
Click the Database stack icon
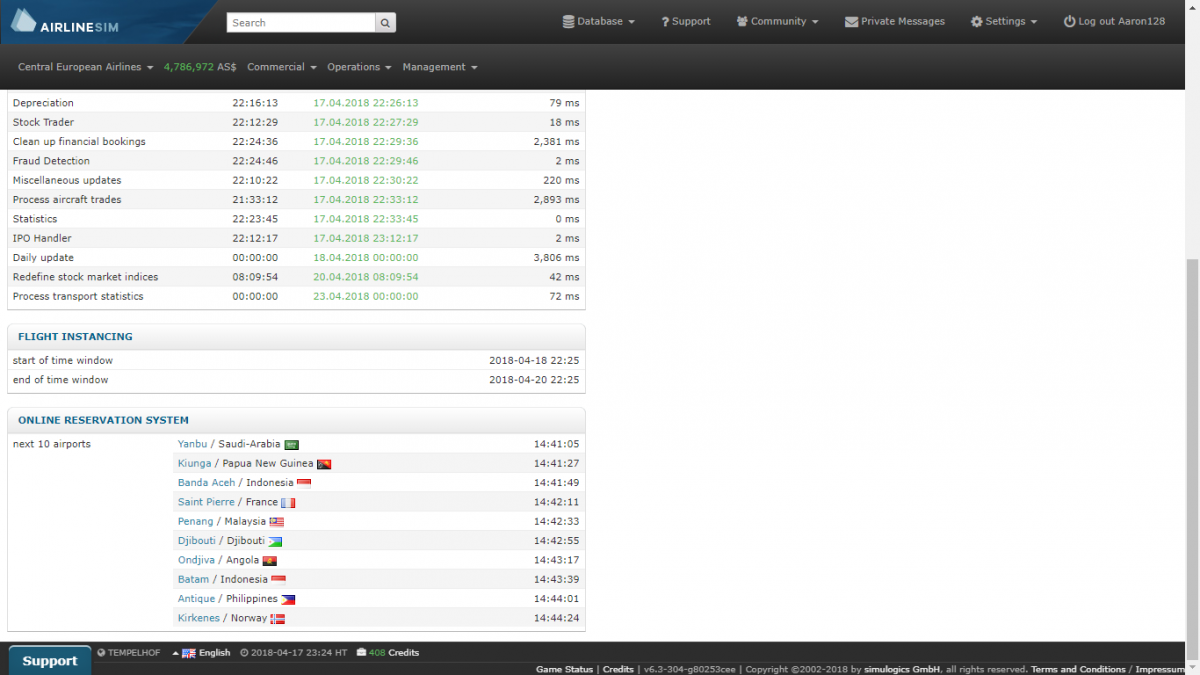tap(568, 21)
